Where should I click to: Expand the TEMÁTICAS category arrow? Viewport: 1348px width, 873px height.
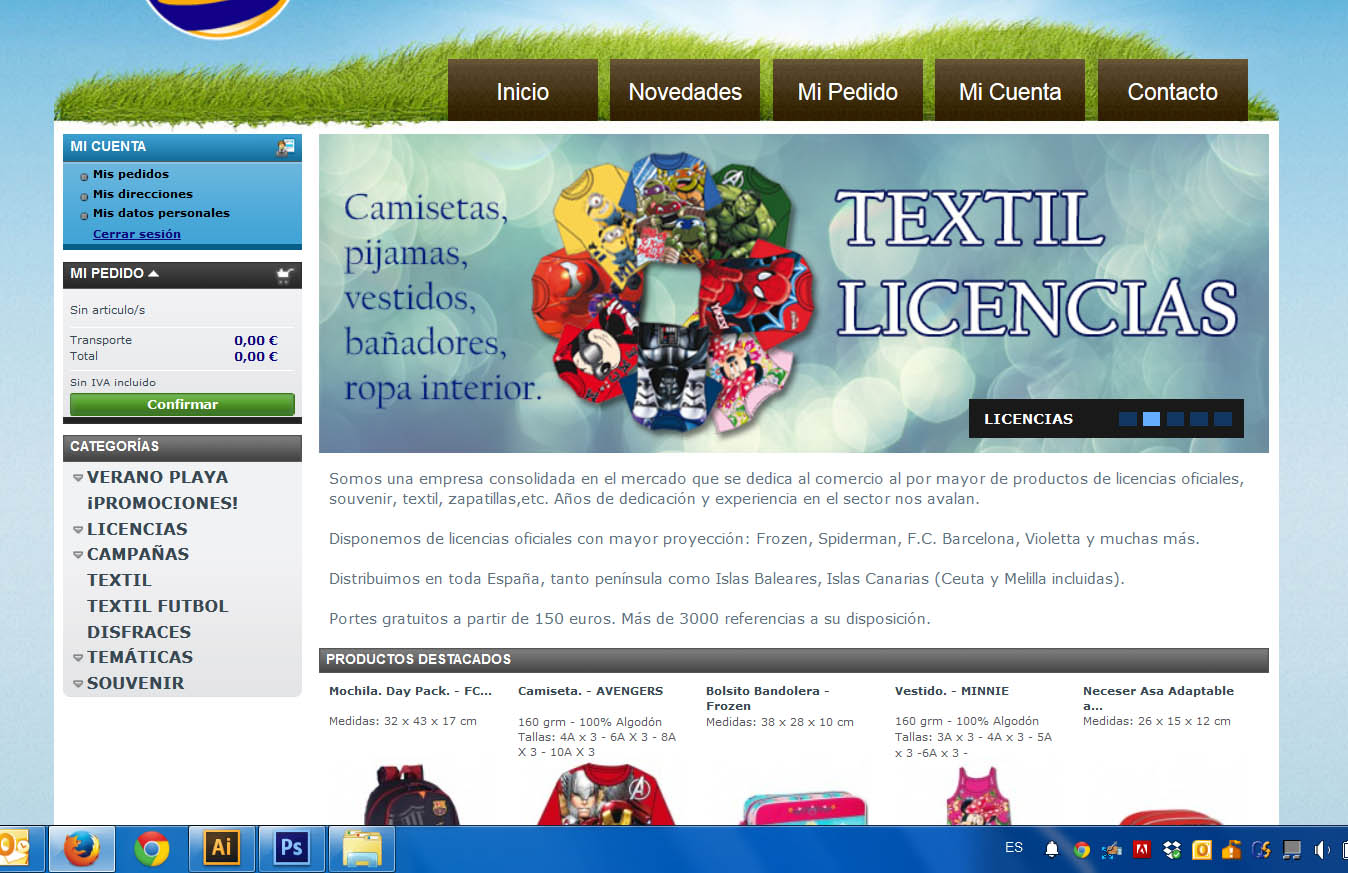pos(78,658)
